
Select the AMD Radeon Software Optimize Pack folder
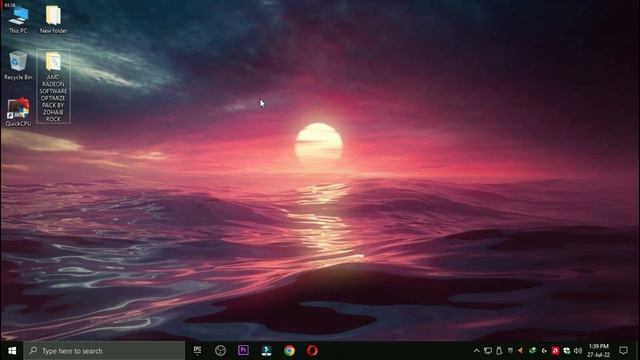coord(53,87)
